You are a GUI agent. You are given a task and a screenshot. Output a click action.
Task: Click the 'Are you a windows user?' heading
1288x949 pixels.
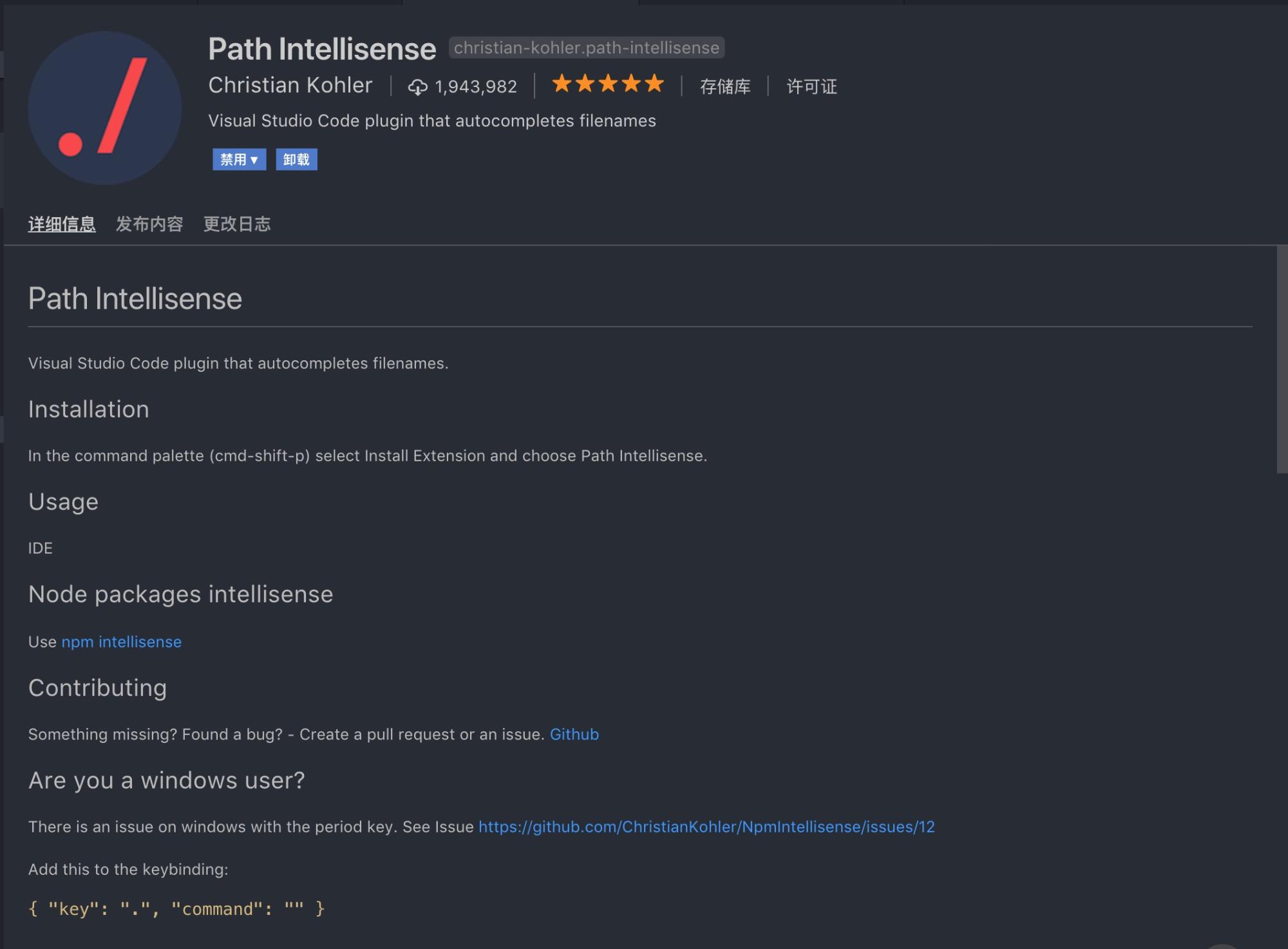[x=167, y=781]
